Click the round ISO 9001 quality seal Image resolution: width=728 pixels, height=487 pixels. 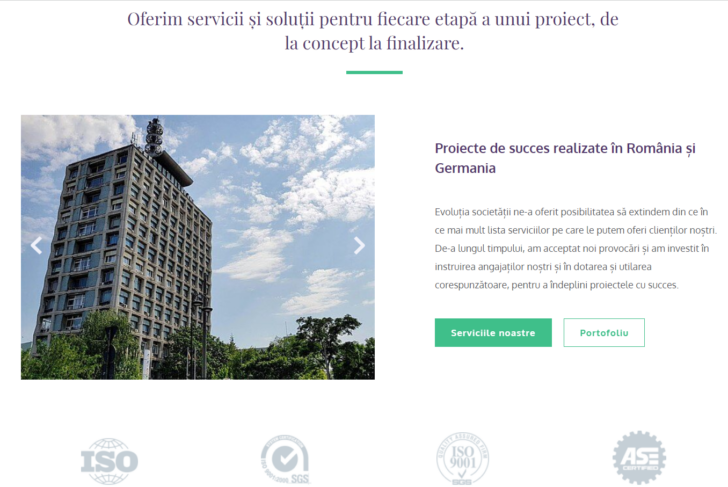(x=462, y=459)
